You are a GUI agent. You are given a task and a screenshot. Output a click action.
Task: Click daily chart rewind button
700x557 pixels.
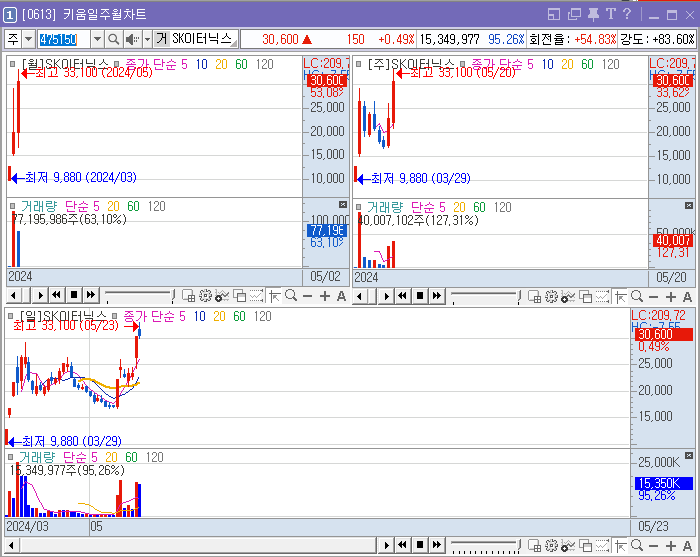[x=403, y=545]
